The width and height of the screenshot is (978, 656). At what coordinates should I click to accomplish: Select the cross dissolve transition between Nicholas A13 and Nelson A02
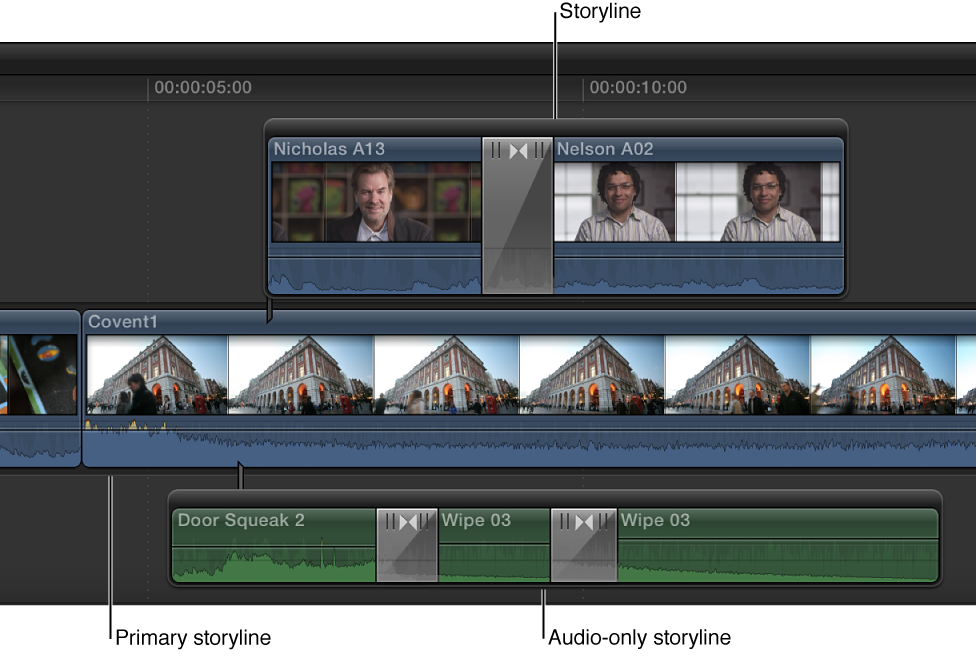(x=517, y=216)
